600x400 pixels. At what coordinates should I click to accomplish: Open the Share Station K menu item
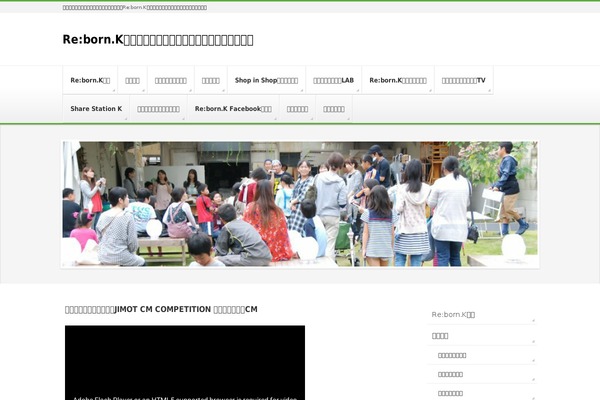click(96, 109)
